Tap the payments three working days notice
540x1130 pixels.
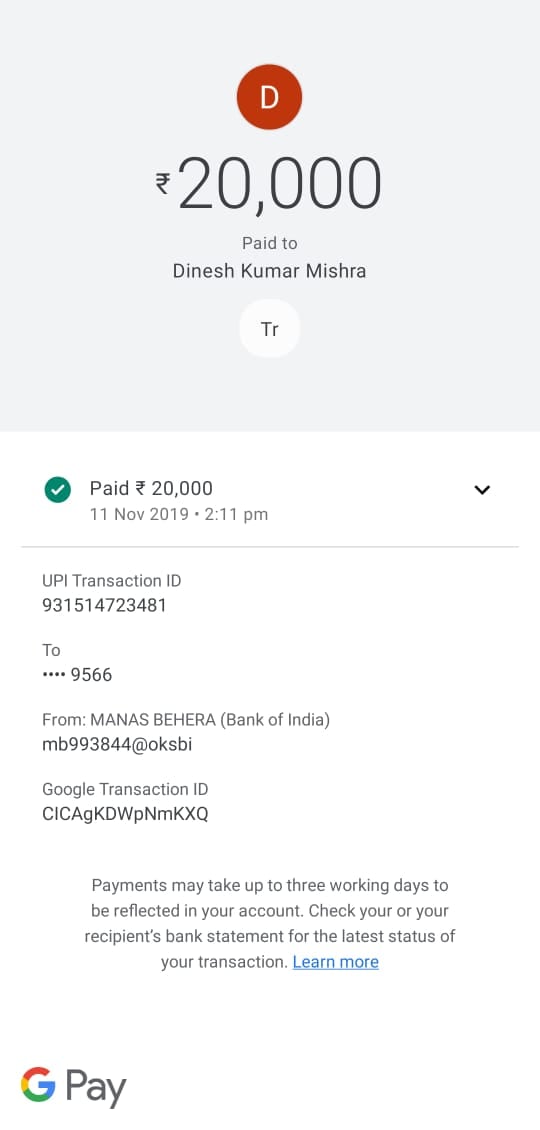(270, 923)
